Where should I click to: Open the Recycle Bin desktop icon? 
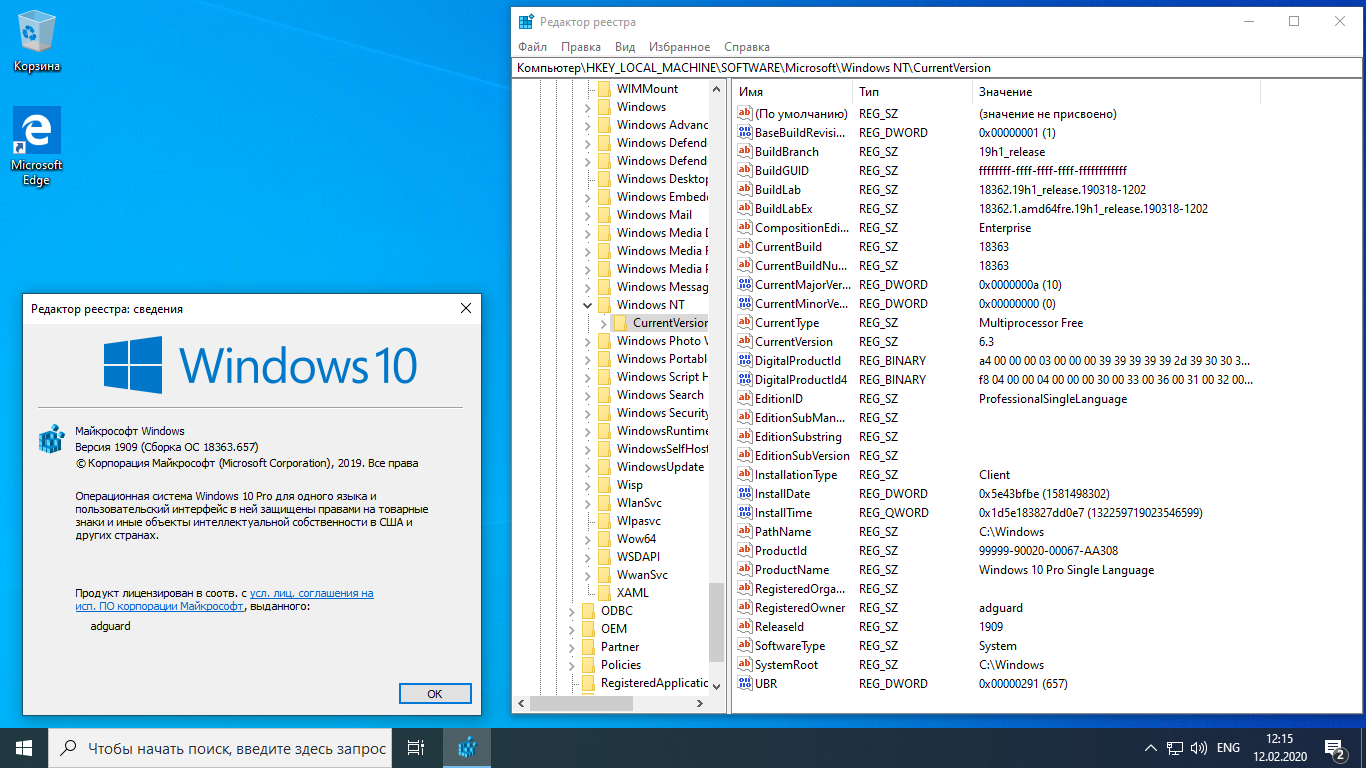(36, 42)
